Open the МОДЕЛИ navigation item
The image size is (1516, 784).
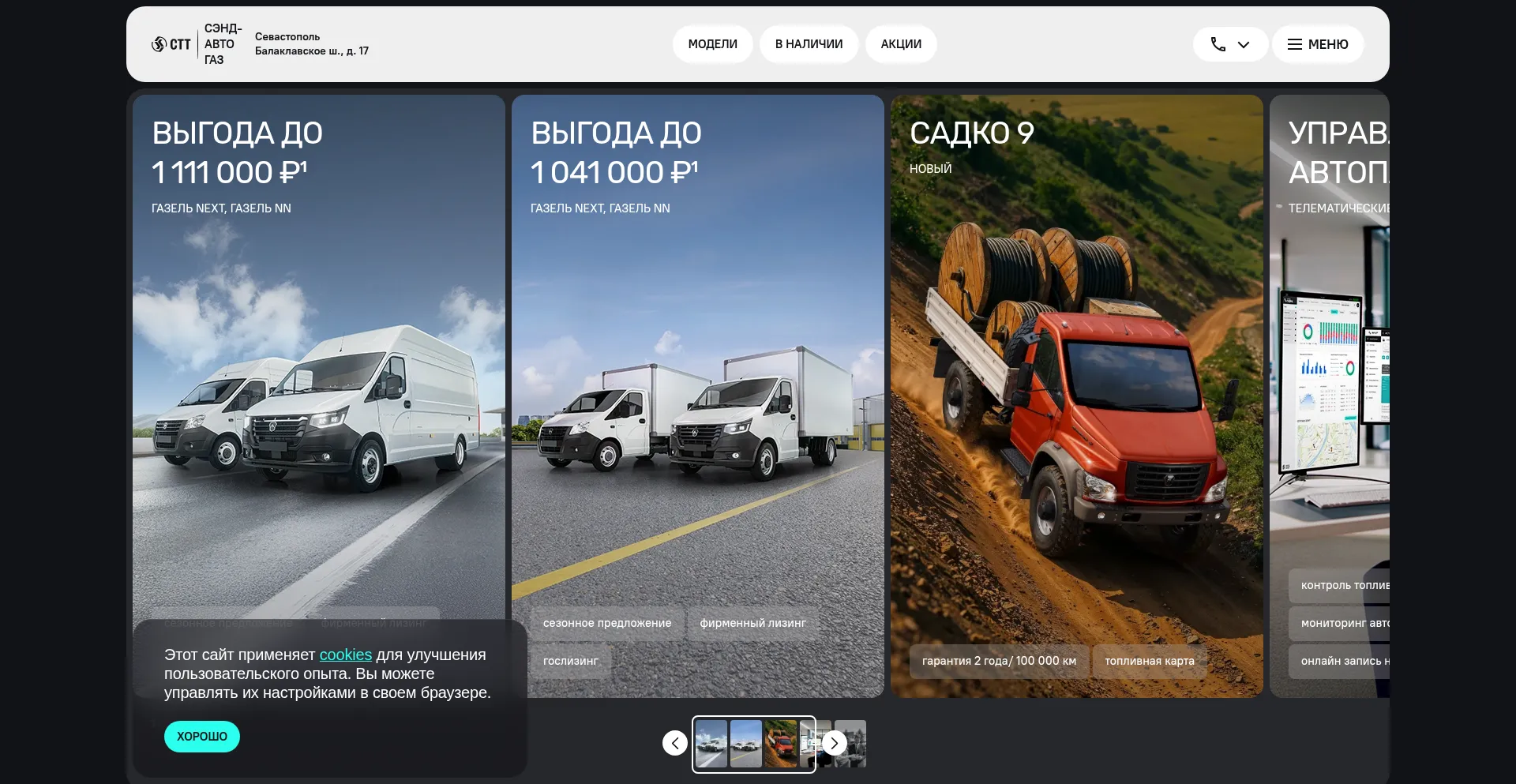[x=712, y=44]
